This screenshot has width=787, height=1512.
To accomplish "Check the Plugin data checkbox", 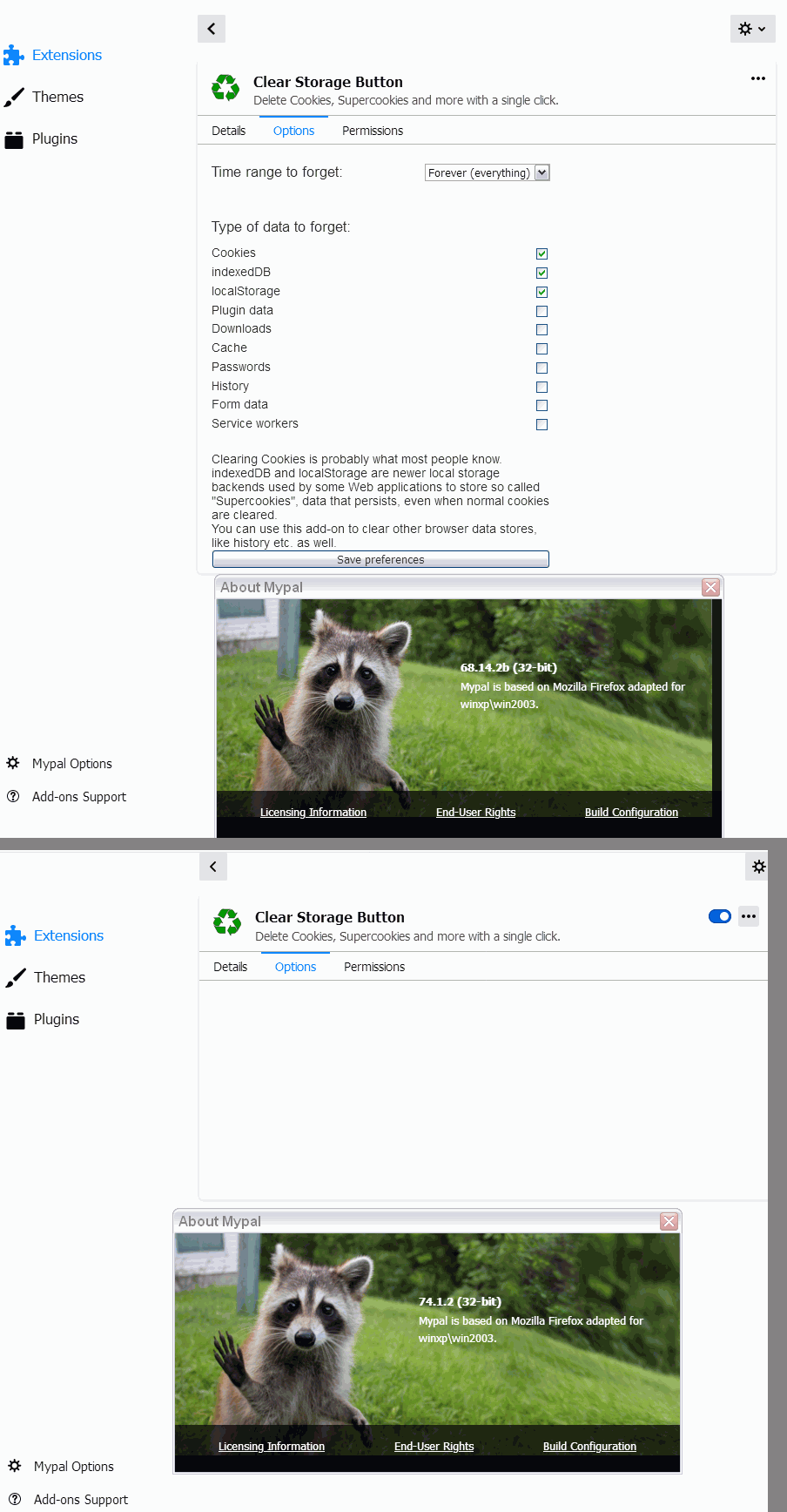I will [541, 311].
